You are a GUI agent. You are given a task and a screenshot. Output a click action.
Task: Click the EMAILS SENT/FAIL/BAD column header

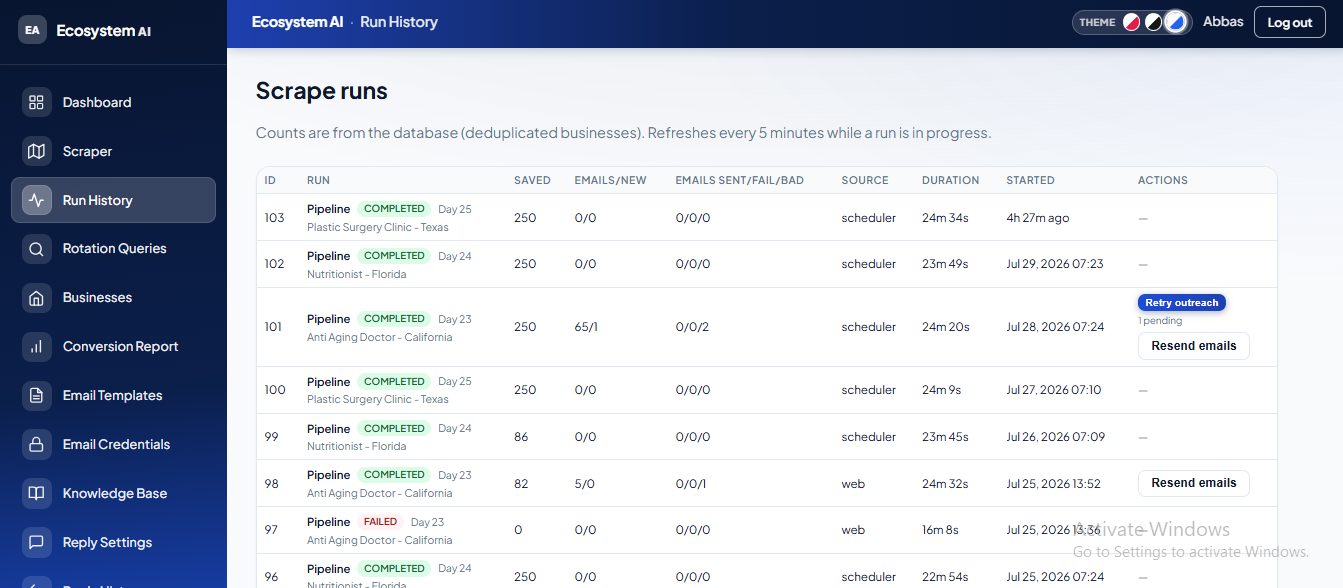pyautogui.click(x=739, y=180)
